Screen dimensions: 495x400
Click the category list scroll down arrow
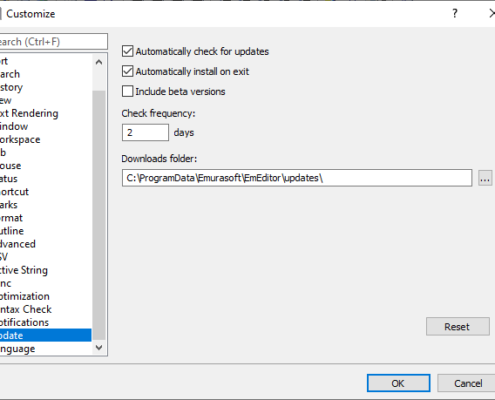(99, 348)
